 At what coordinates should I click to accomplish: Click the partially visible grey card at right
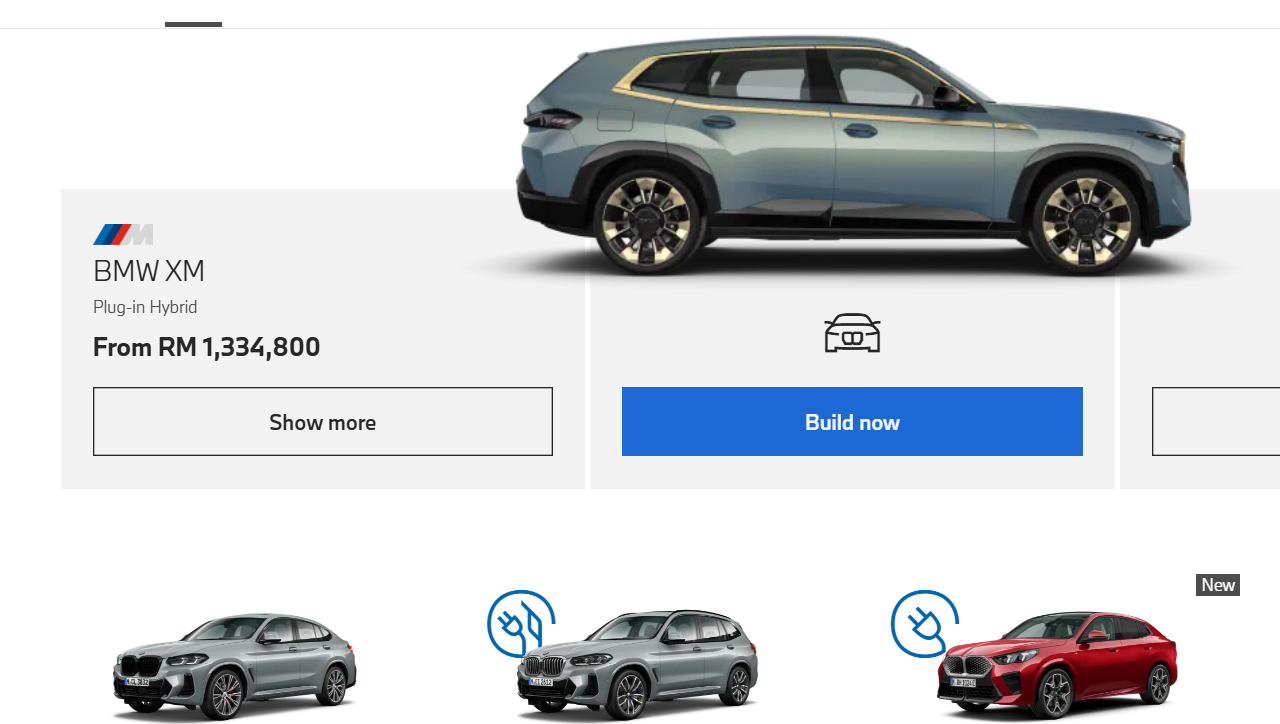1200,339
